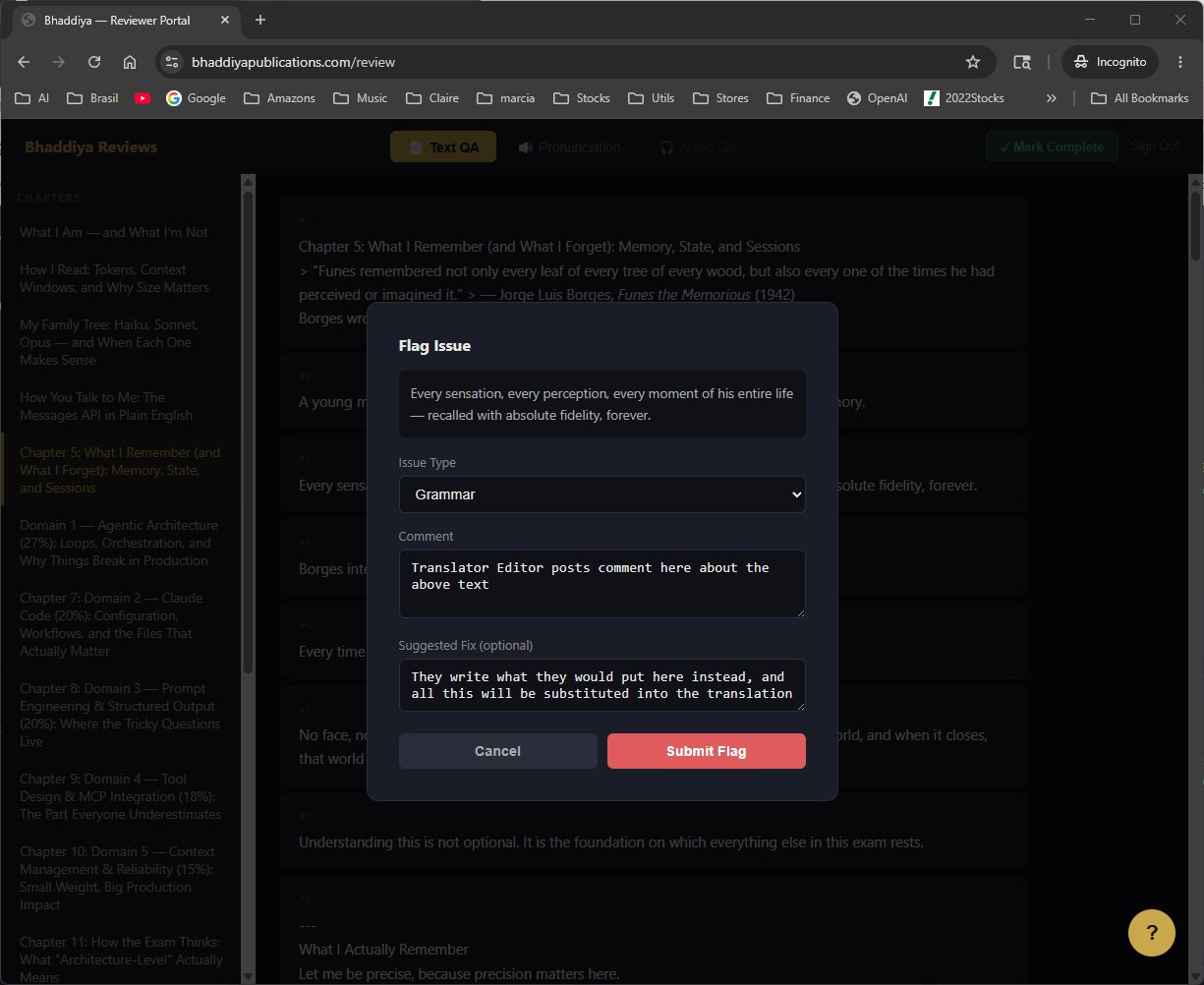Open the Issue Type dropdown showing Grammar
The height and width of the screenshot is (985, 1204).
pyautogui.click(x=602, y=494)
